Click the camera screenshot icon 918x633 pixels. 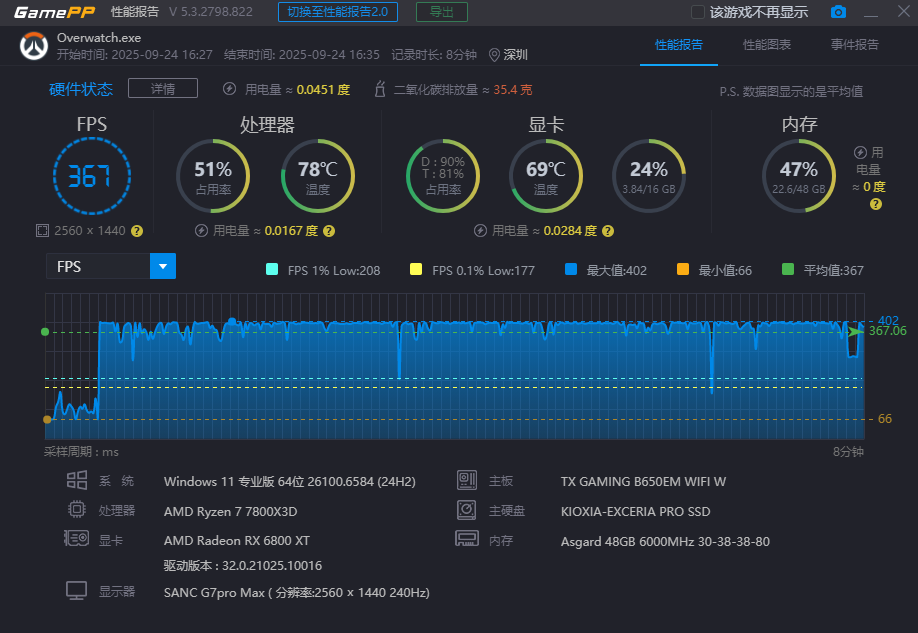pyautogui.click(x=838, y=12)
